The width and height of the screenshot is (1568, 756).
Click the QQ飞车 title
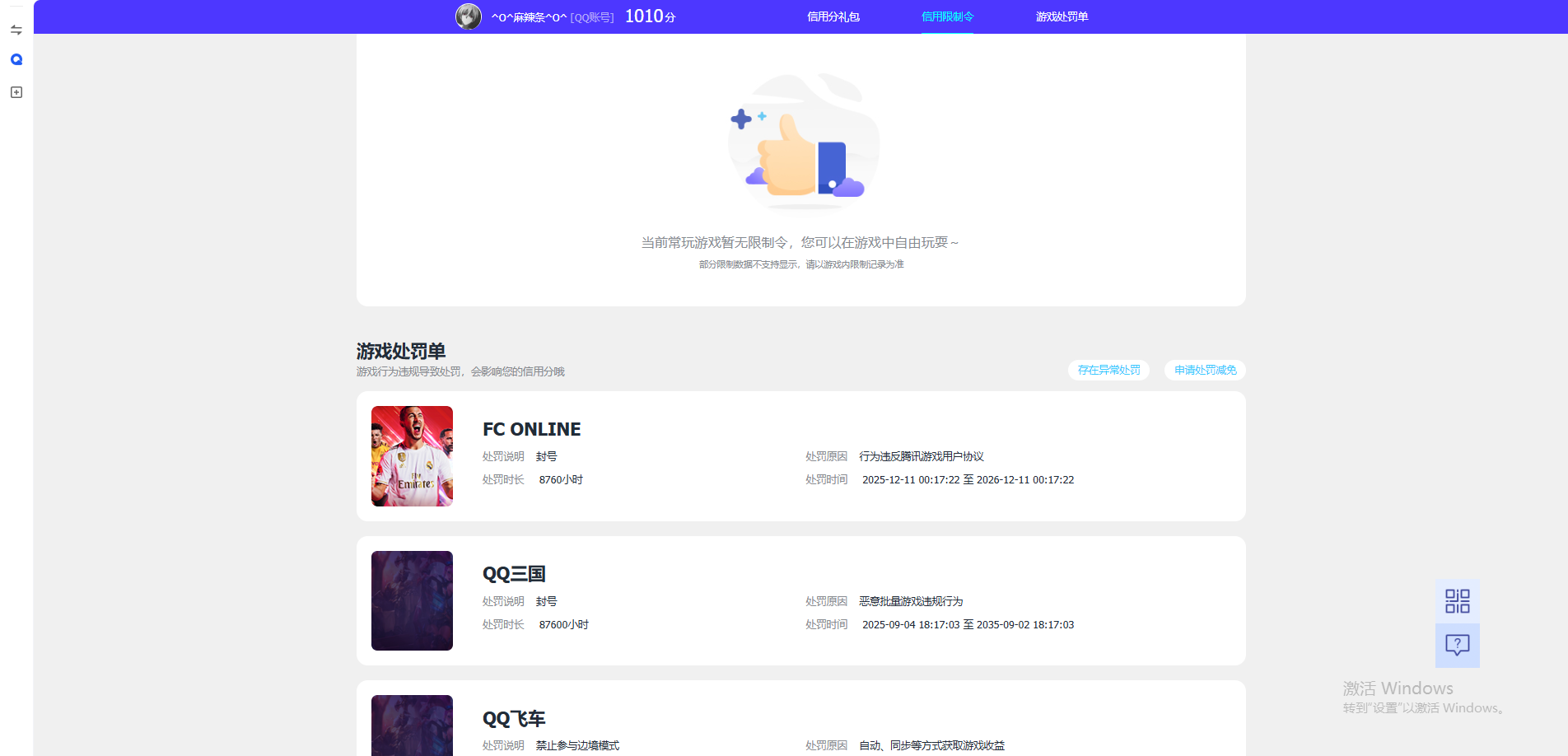pos(514,719)
